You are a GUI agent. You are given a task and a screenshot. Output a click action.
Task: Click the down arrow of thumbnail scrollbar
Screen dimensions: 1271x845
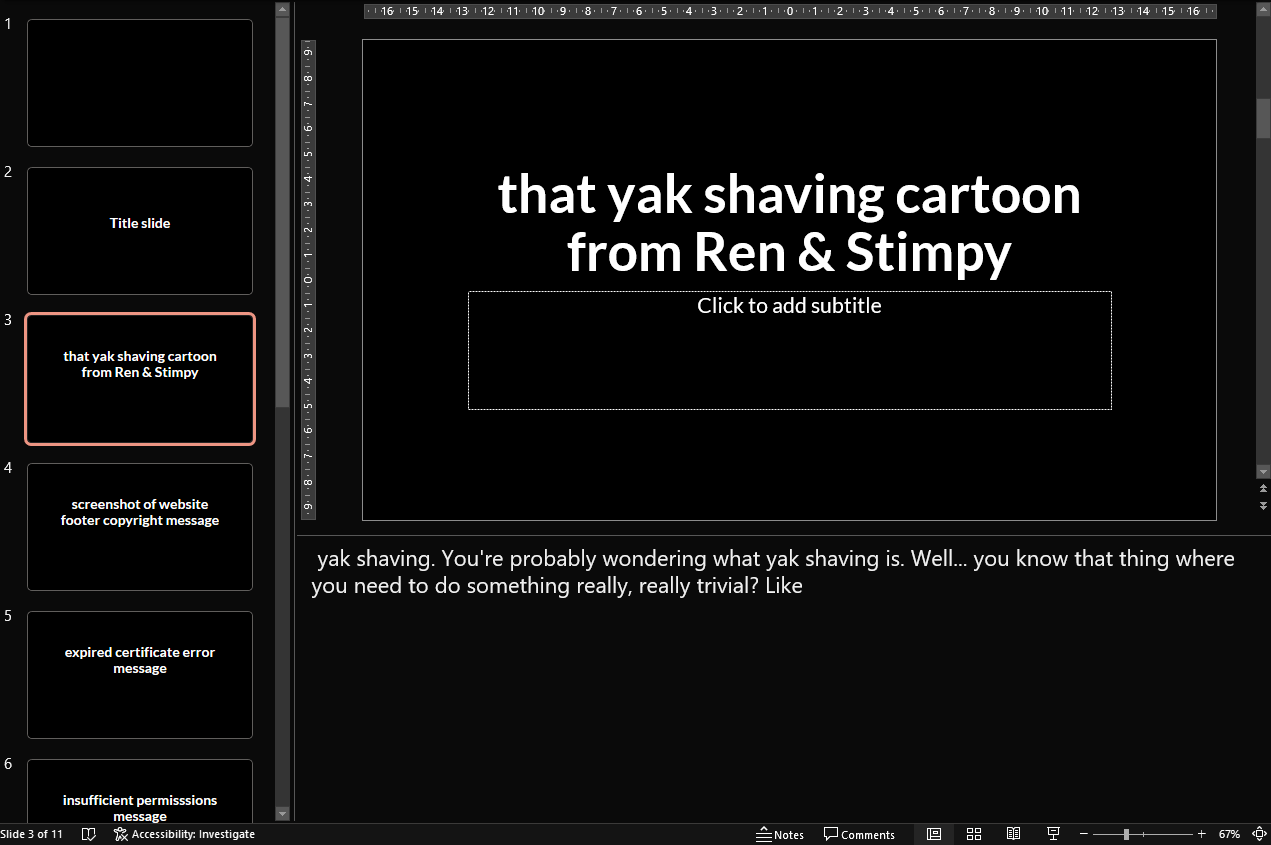[x=282, y=814]
